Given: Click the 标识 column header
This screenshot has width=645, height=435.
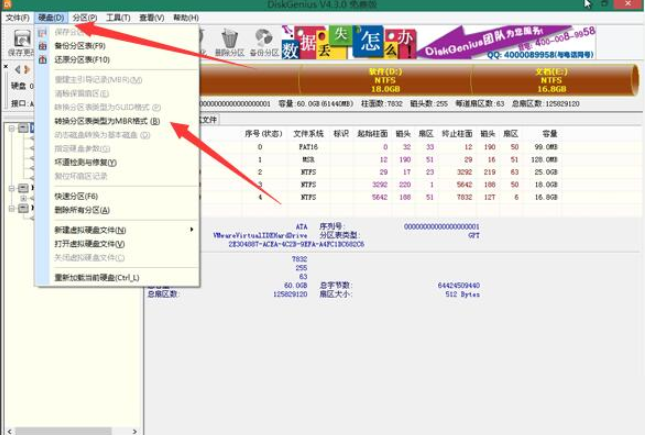Looking at the screenshot, I should click(x=341, y=134).
